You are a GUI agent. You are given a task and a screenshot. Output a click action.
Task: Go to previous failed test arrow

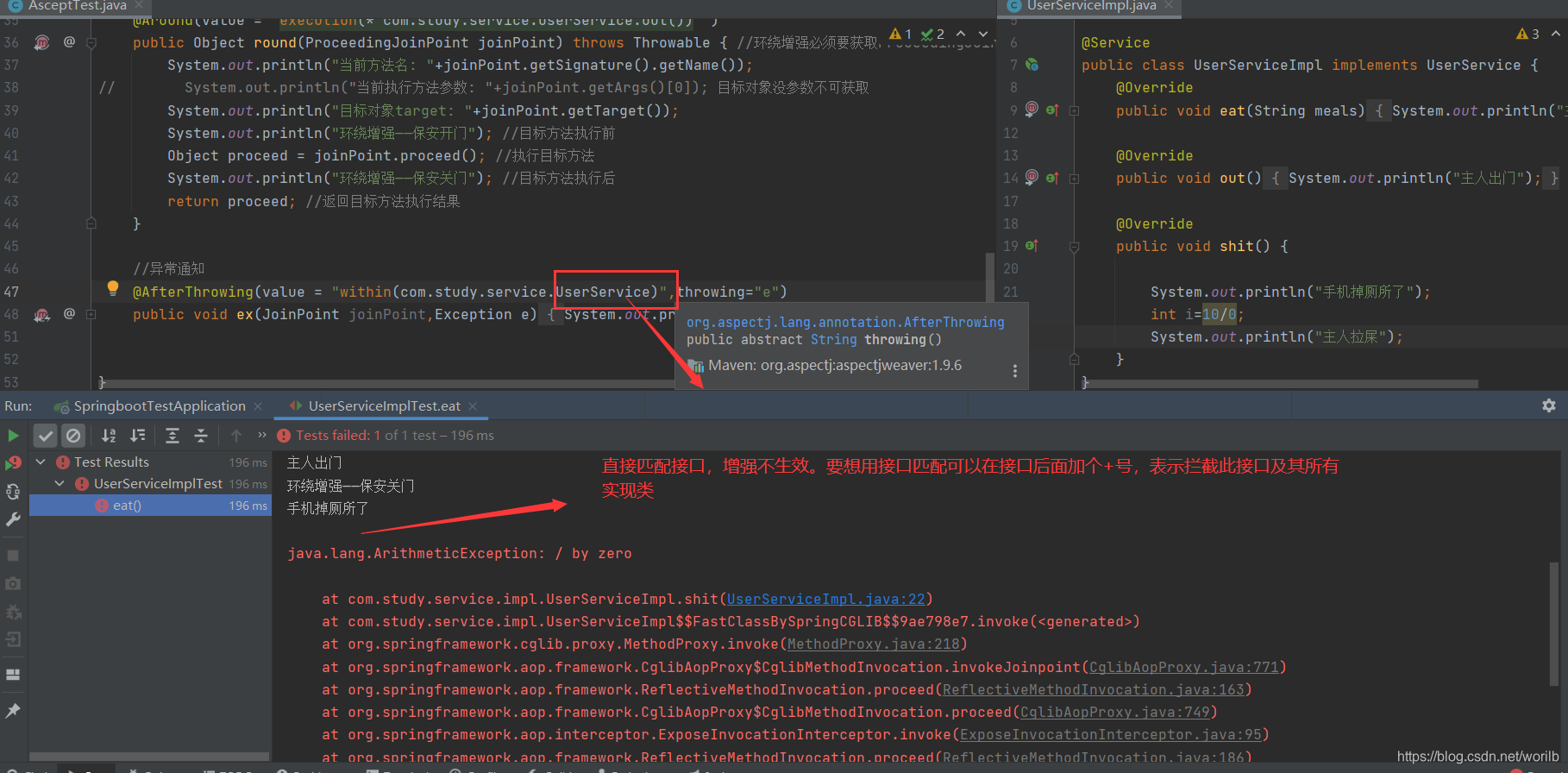236,436
